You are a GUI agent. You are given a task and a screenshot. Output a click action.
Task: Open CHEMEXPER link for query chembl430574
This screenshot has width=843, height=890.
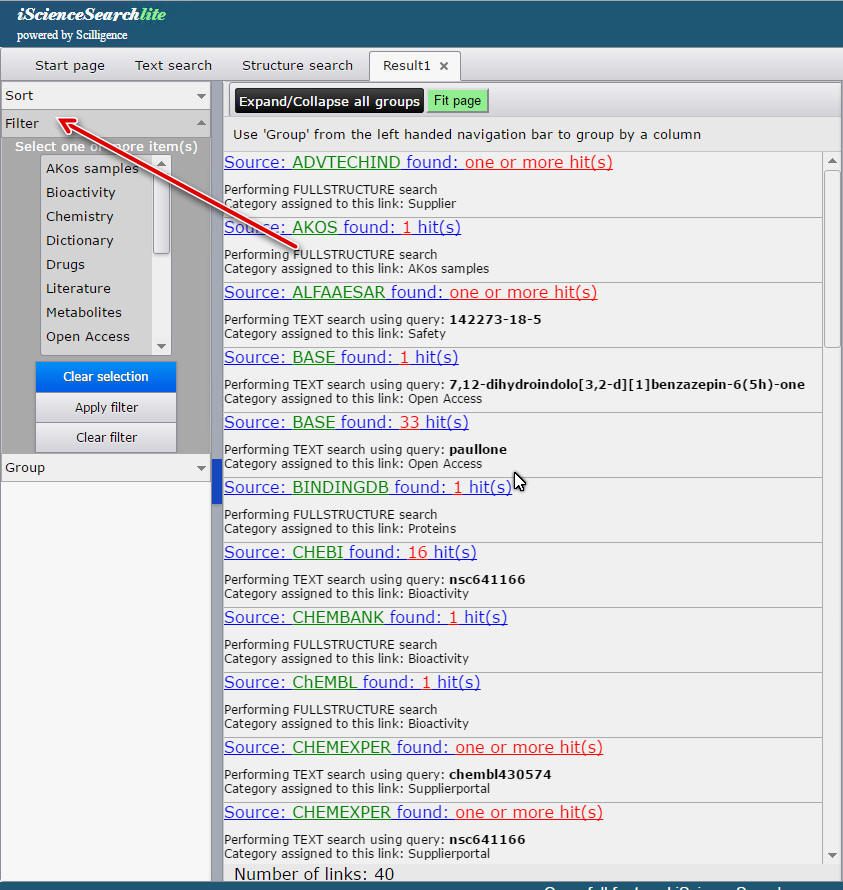pos(413,747)
